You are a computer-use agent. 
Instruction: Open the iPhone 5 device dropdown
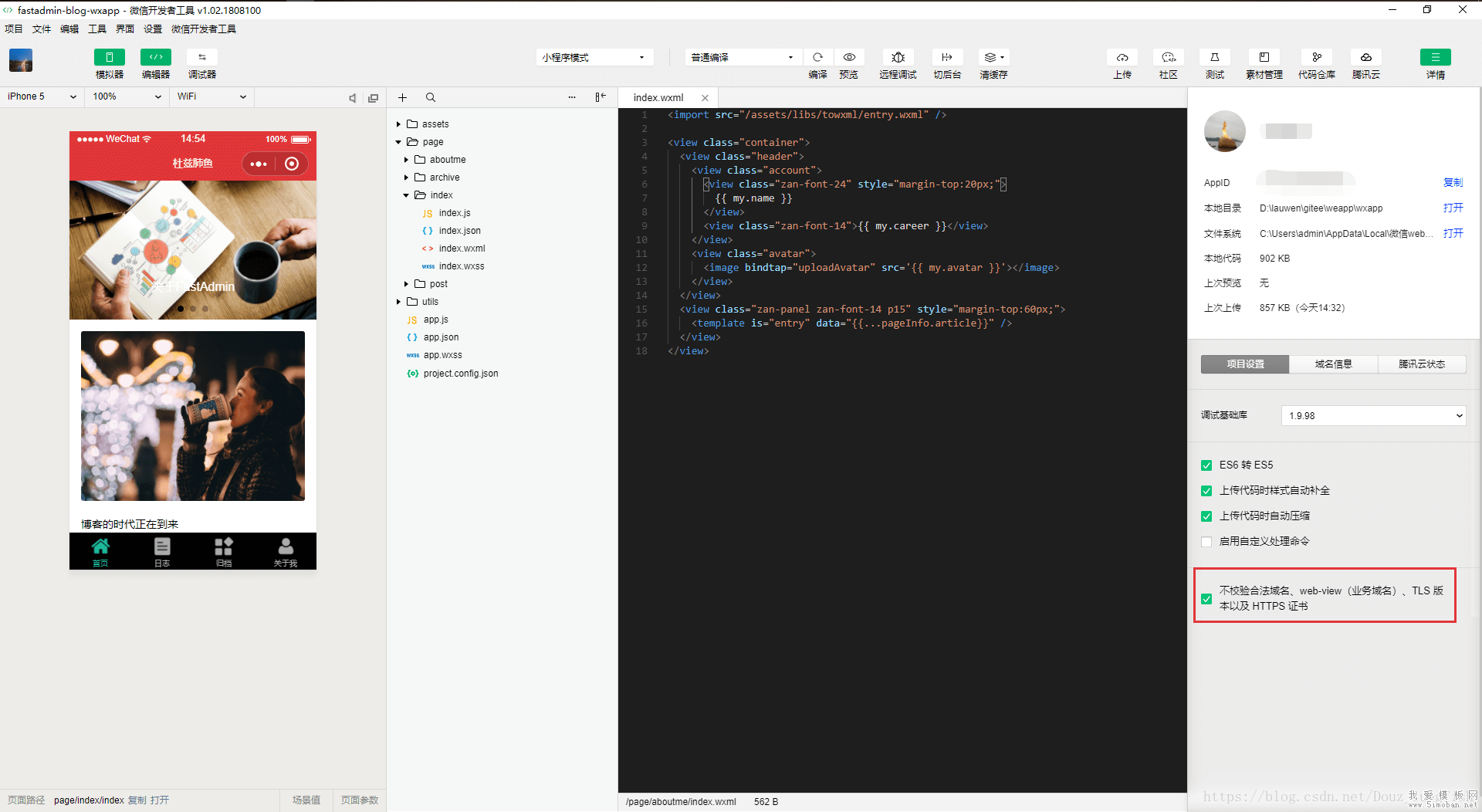42,97
